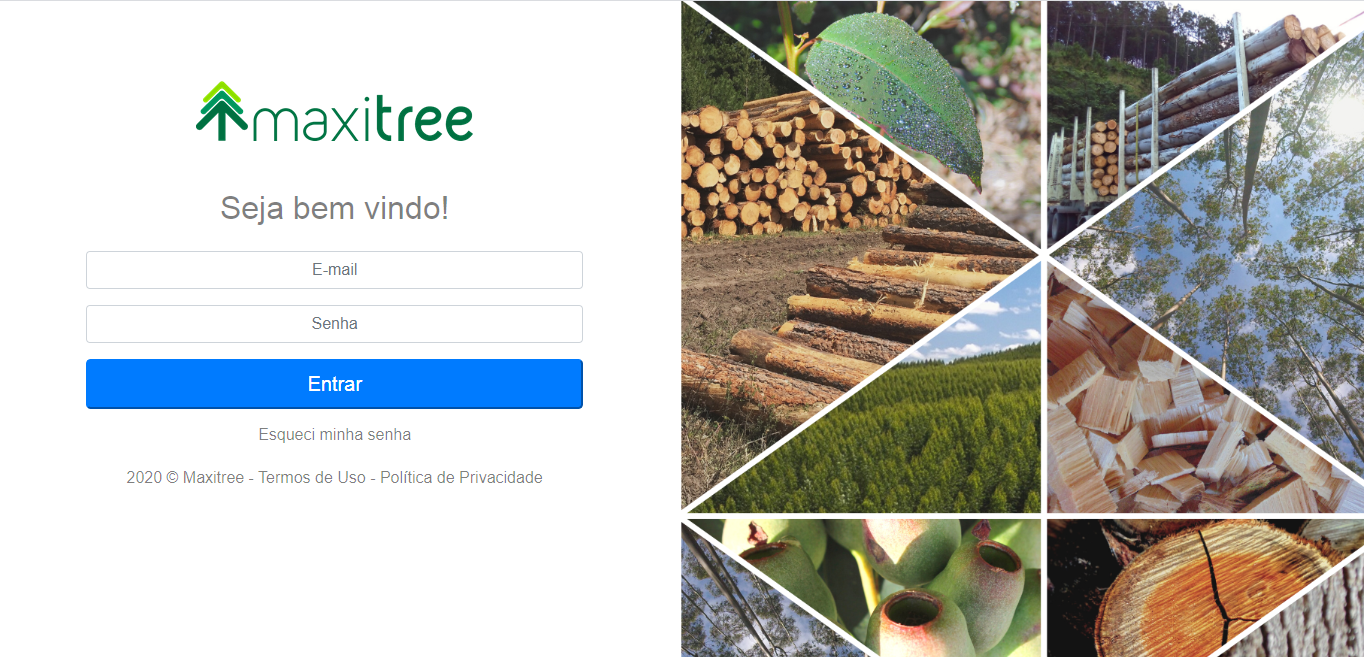Click the maxitree wordmark text in the logo
1364x657 pixels.
(362, 120)
